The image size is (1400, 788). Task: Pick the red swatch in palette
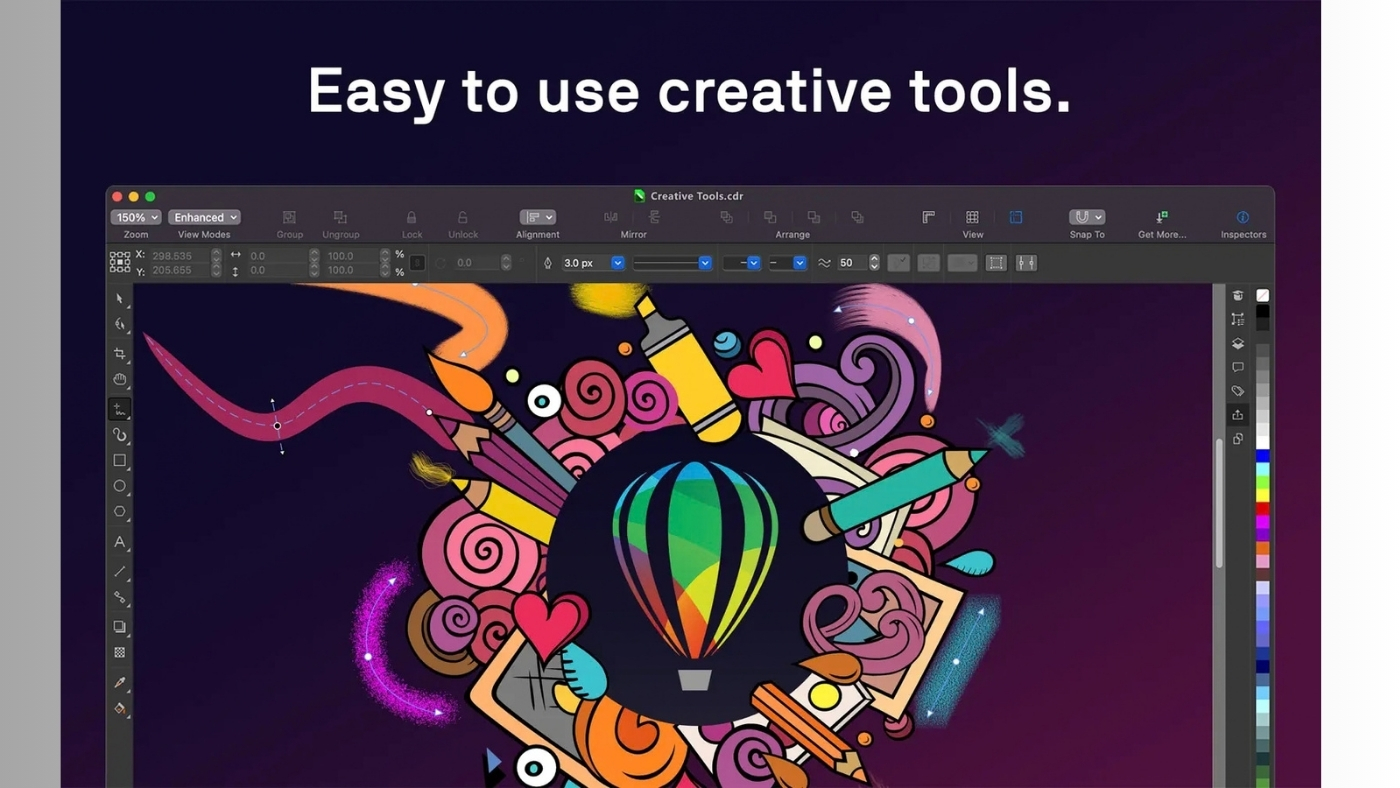tap(1263, 509)
